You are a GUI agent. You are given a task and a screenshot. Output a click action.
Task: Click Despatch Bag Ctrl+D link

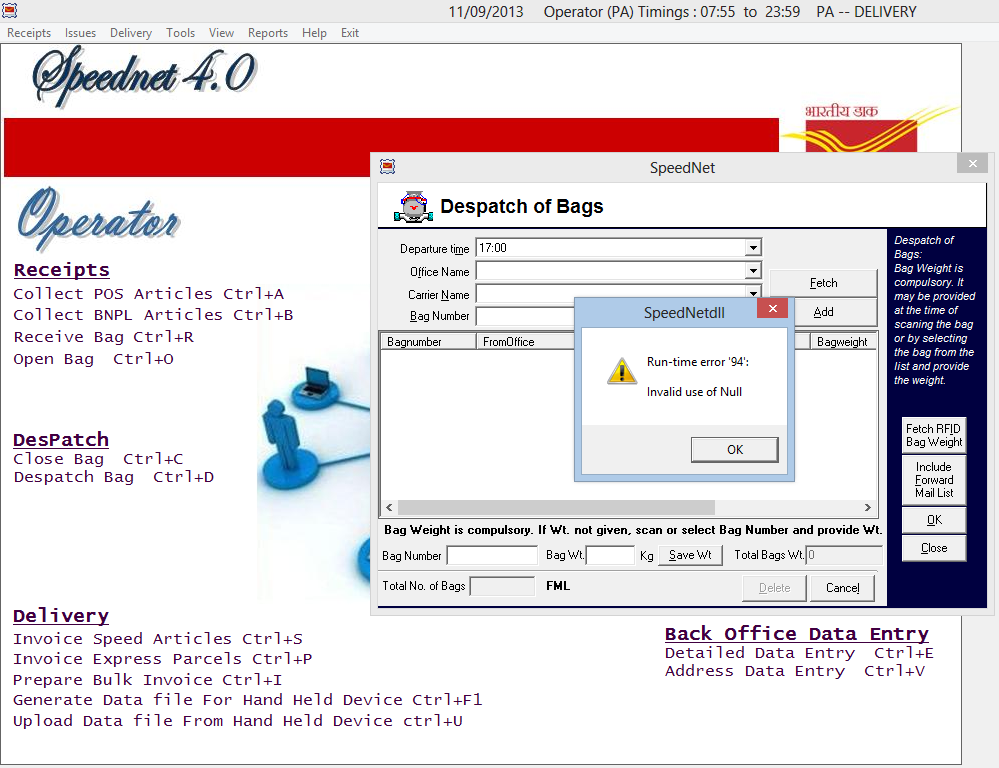pyautogui.click(x=113, y=477)
